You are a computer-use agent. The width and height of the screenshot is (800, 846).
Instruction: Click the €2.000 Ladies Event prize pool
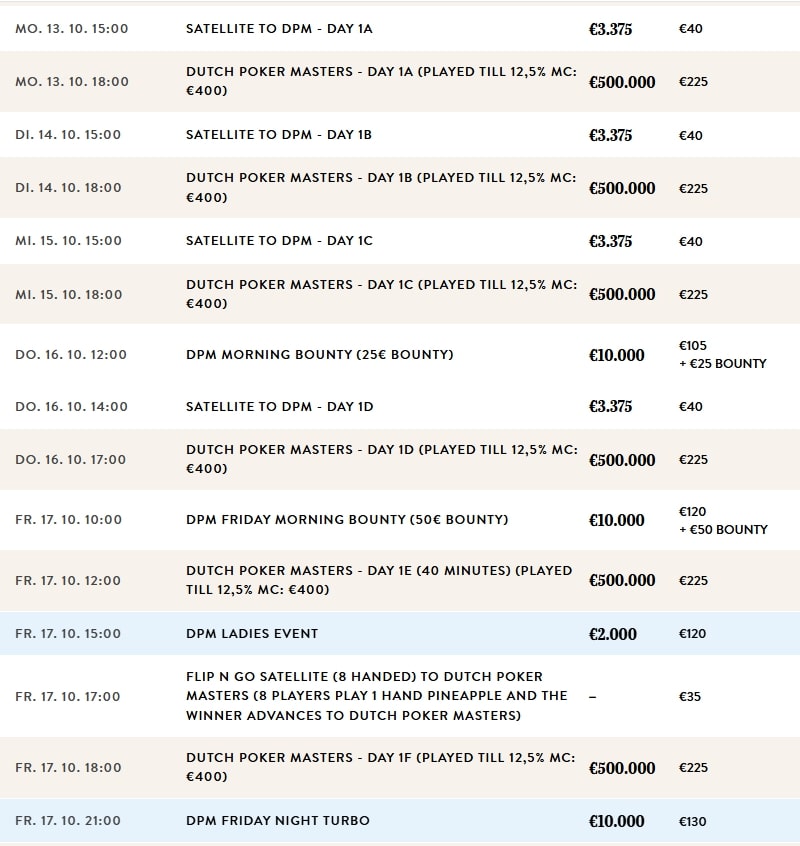613,634
